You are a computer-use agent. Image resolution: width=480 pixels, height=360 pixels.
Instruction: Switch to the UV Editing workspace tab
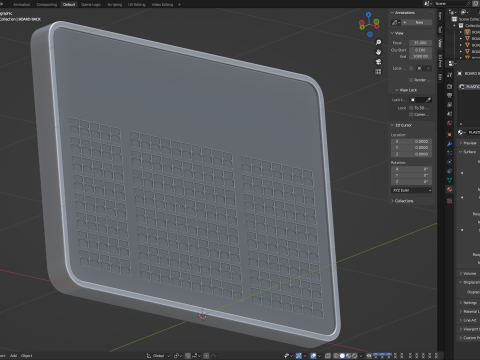tap(137, 5)
